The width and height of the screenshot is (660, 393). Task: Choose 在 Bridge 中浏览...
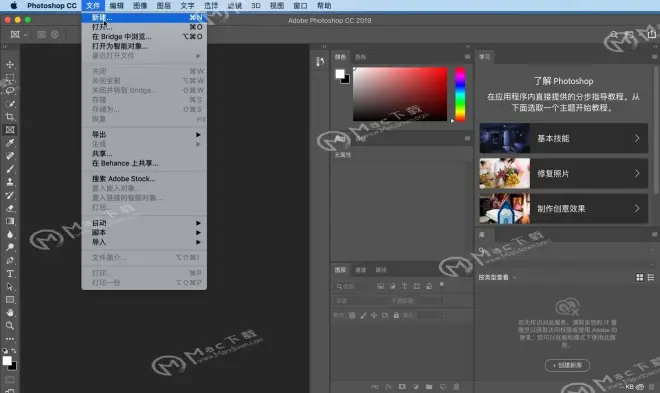click(144, 37)
